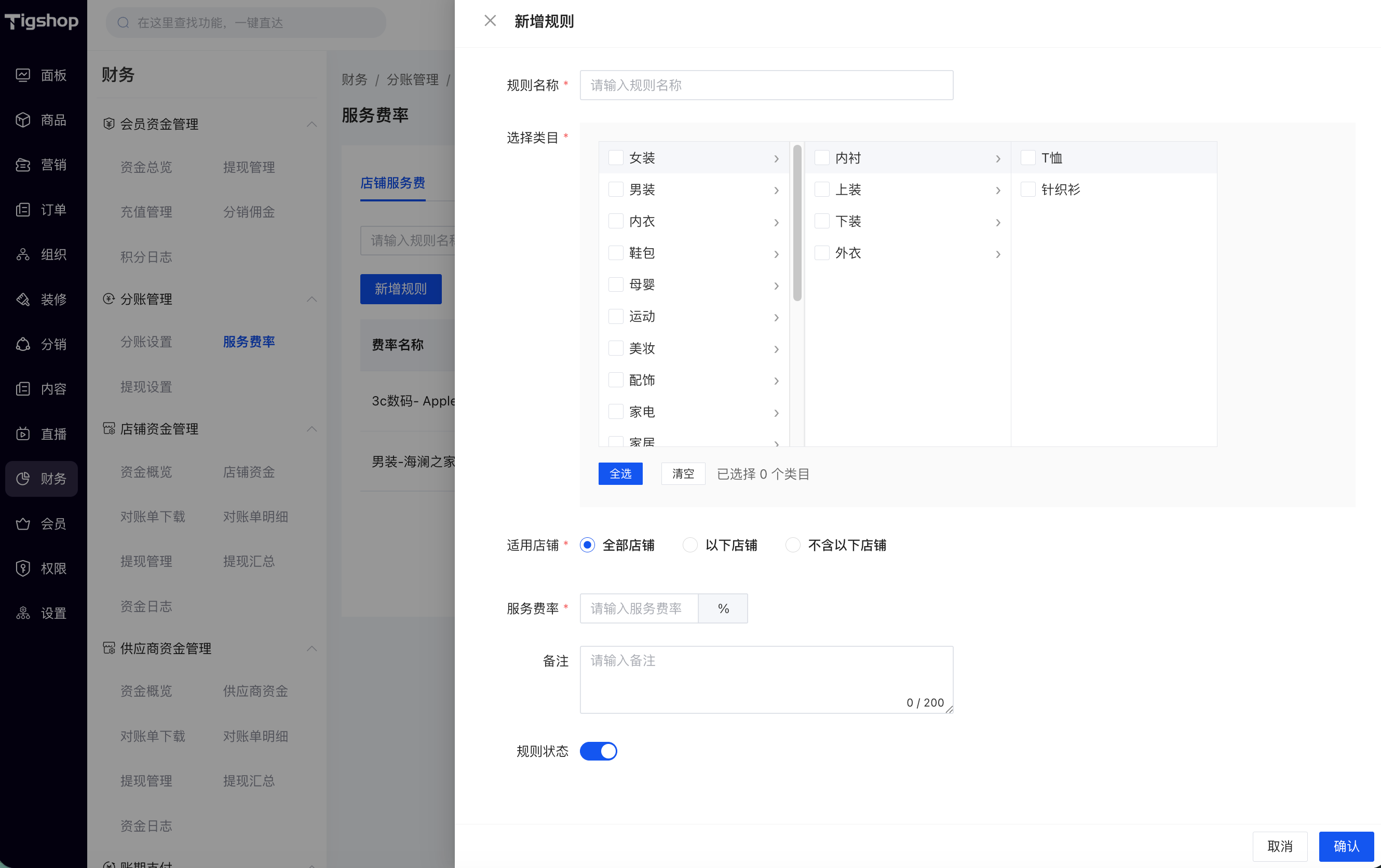Viewport: 1381px width, 868px height.
Task: Open the 面板 dashboard icon in sidebar
Action: click(x=23, y=75)
